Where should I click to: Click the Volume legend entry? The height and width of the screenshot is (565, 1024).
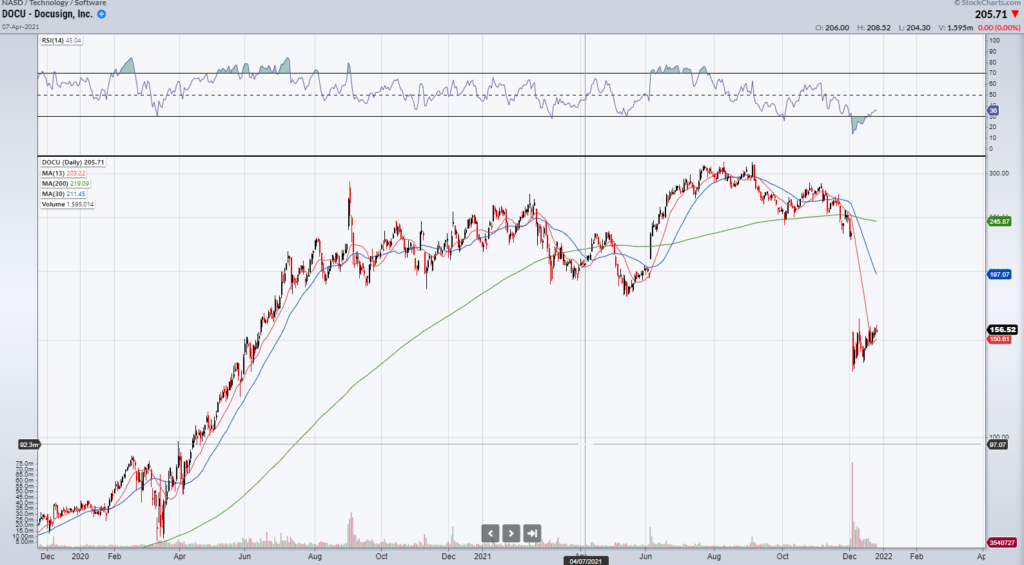click(67, 204)
